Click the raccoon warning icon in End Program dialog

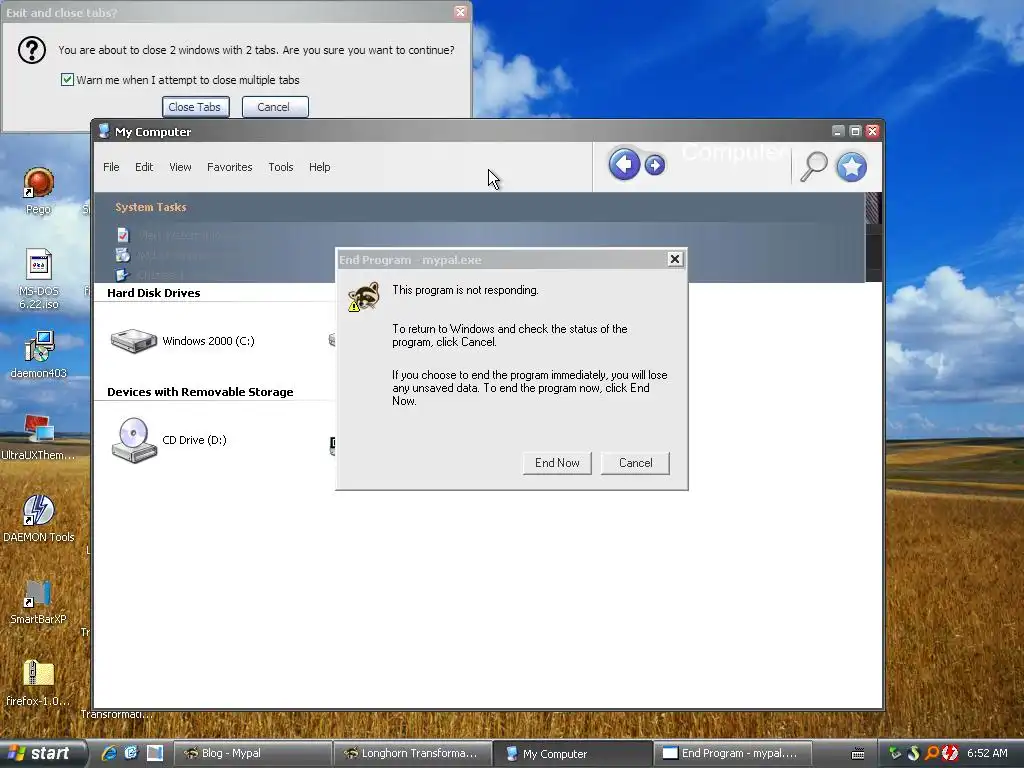tap(364, 296)
